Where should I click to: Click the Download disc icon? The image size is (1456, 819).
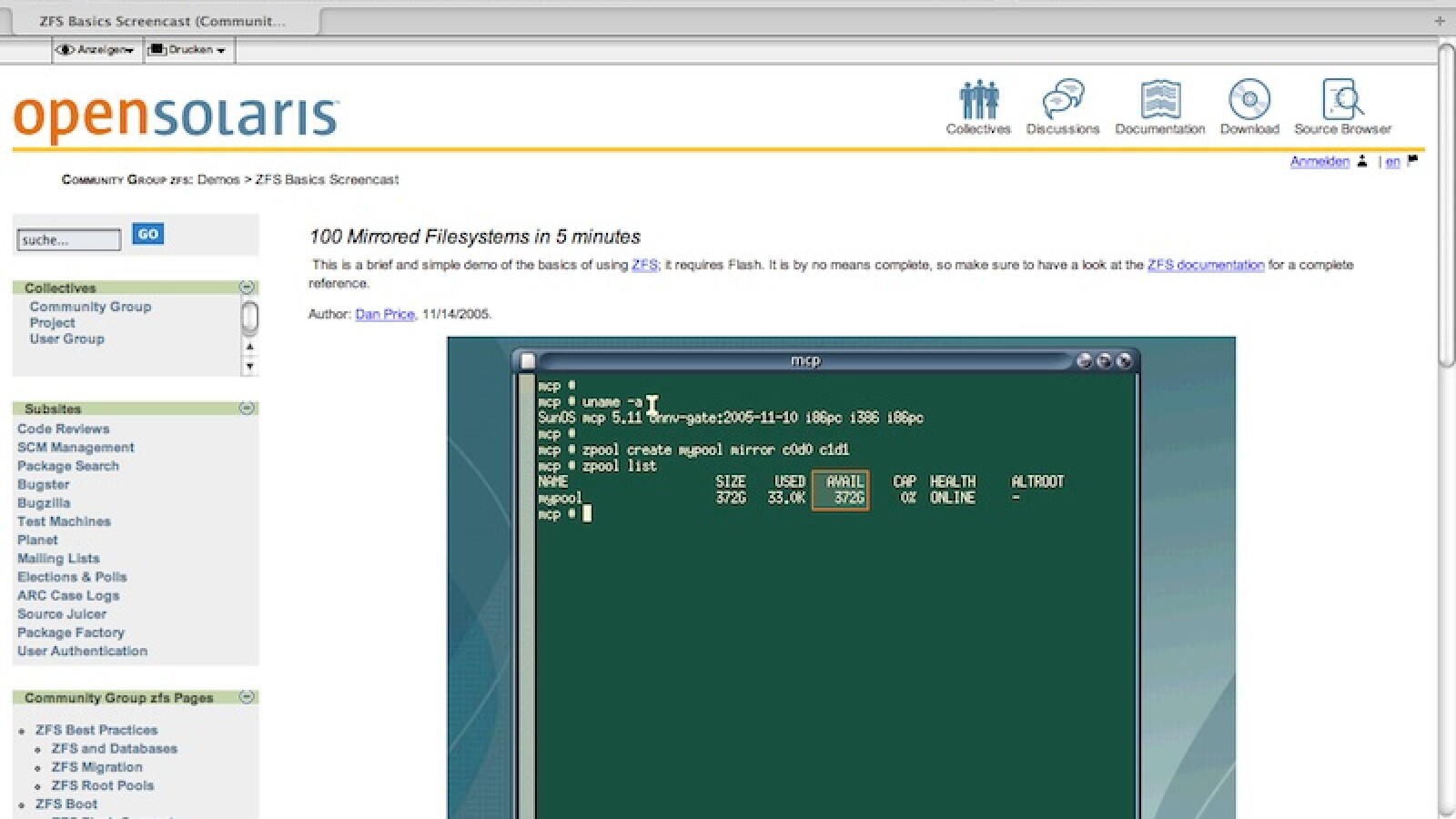[1249, 100]
